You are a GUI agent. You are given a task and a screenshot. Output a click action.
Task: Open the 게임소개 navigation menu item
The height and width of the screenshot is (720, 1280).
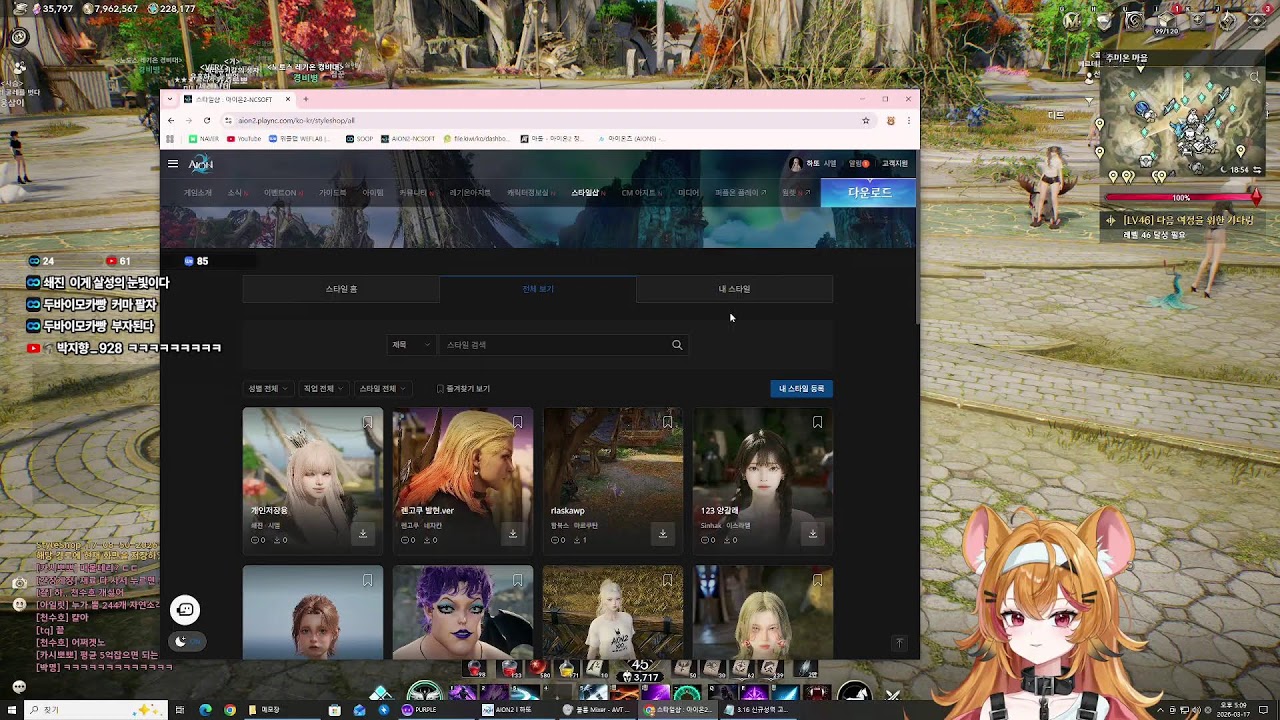tap(198, 193)
